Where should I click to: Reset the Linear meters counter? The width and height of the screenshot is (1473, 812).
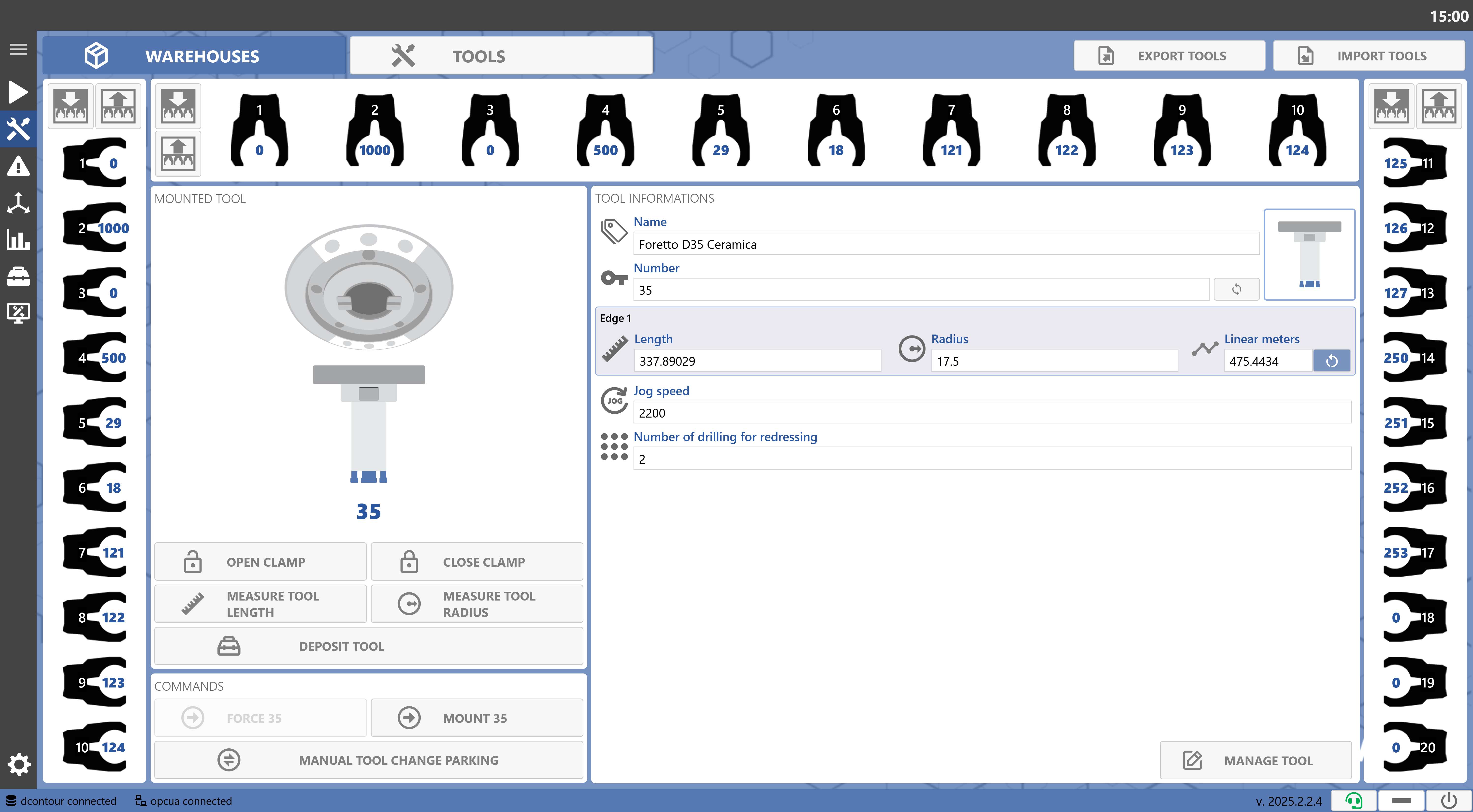click(1332, 361)
